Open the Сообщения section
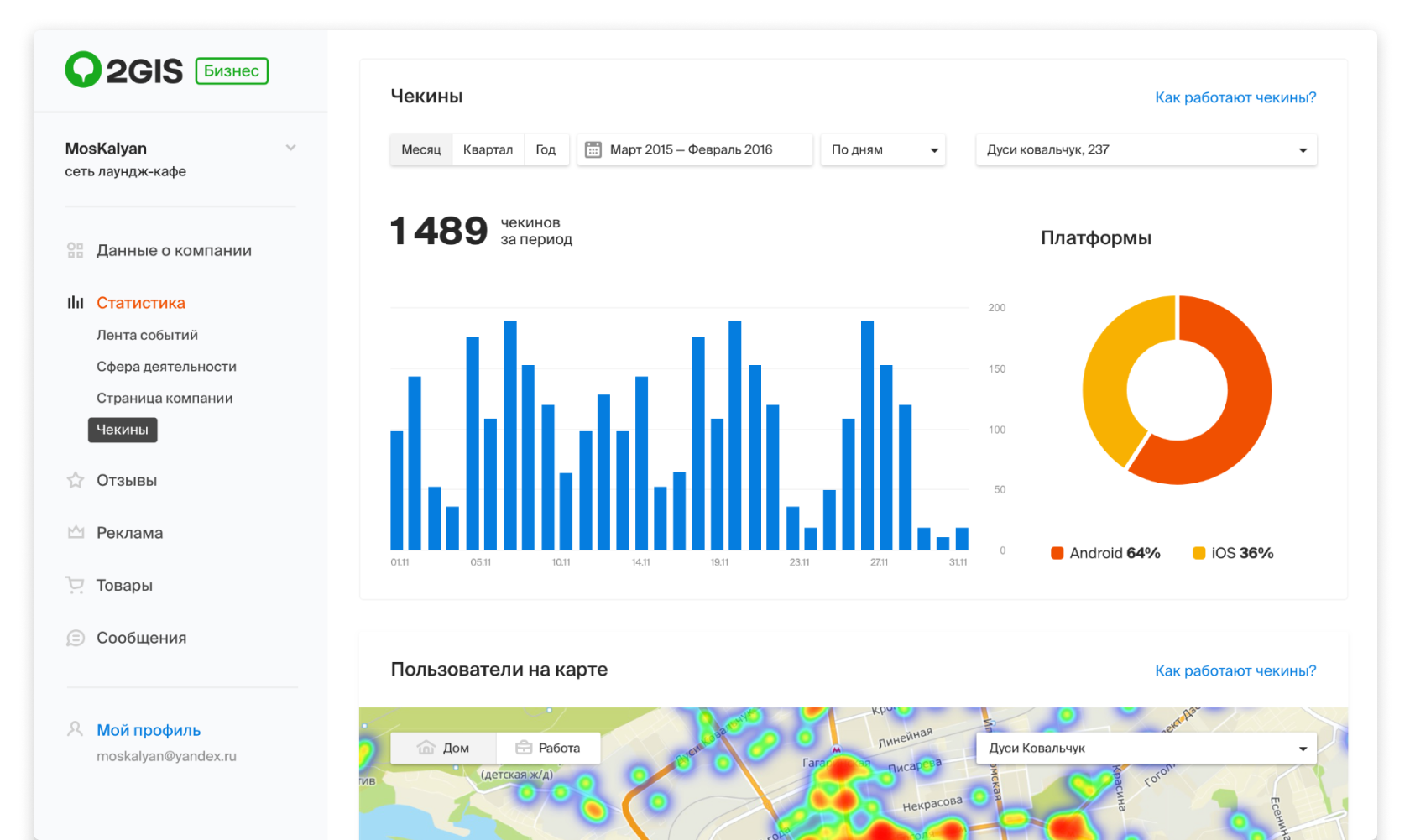This screenshot has height=840, width=1410. pyautogui.click(x=141, y=638)
